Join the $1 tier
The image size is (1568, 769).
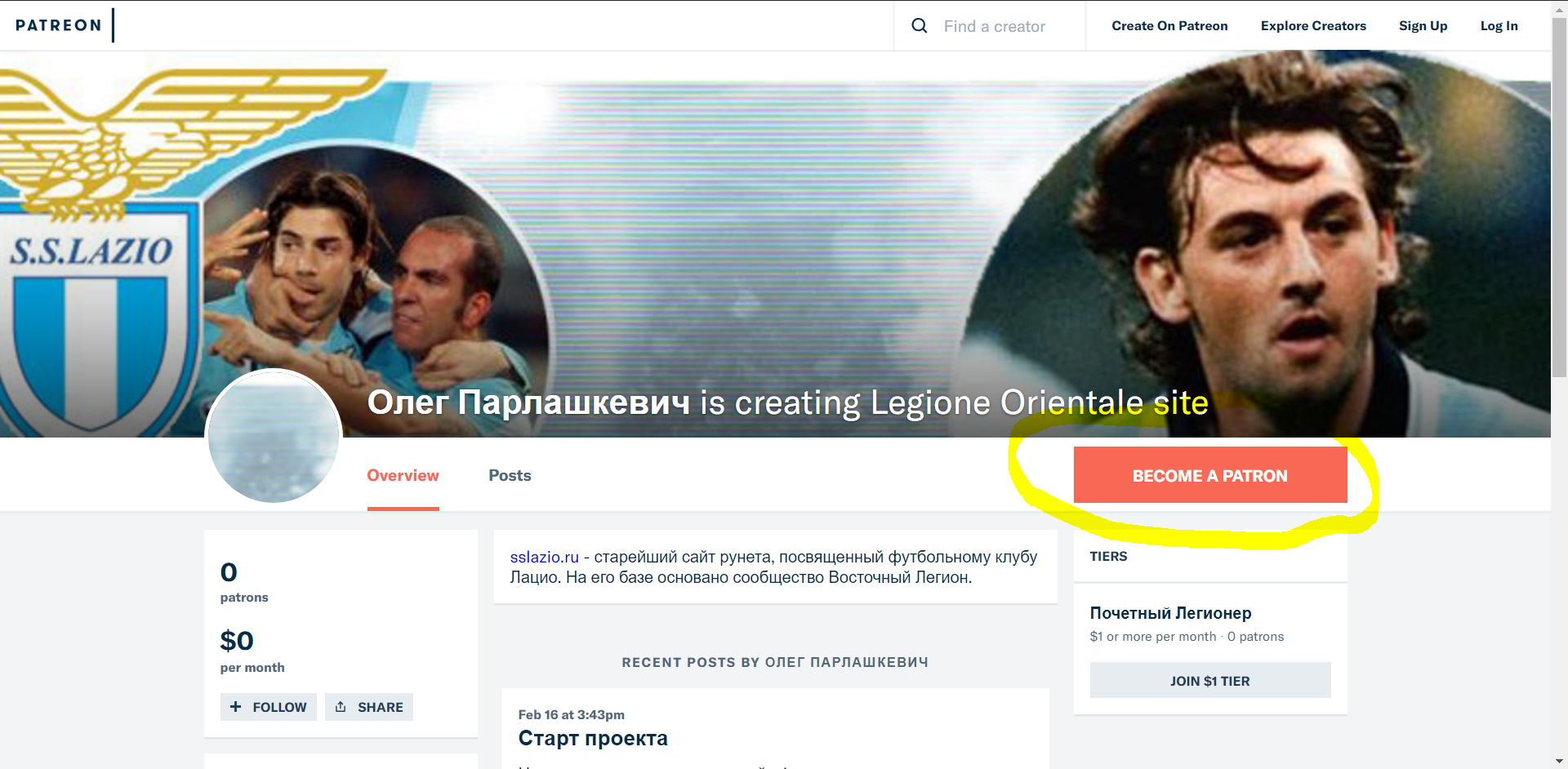tap(1210, 681)
